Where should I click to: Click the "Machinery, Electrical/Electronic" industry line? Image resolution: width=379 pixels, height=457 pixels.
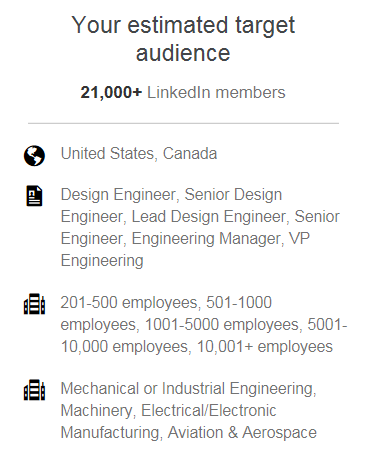[168, 411]
